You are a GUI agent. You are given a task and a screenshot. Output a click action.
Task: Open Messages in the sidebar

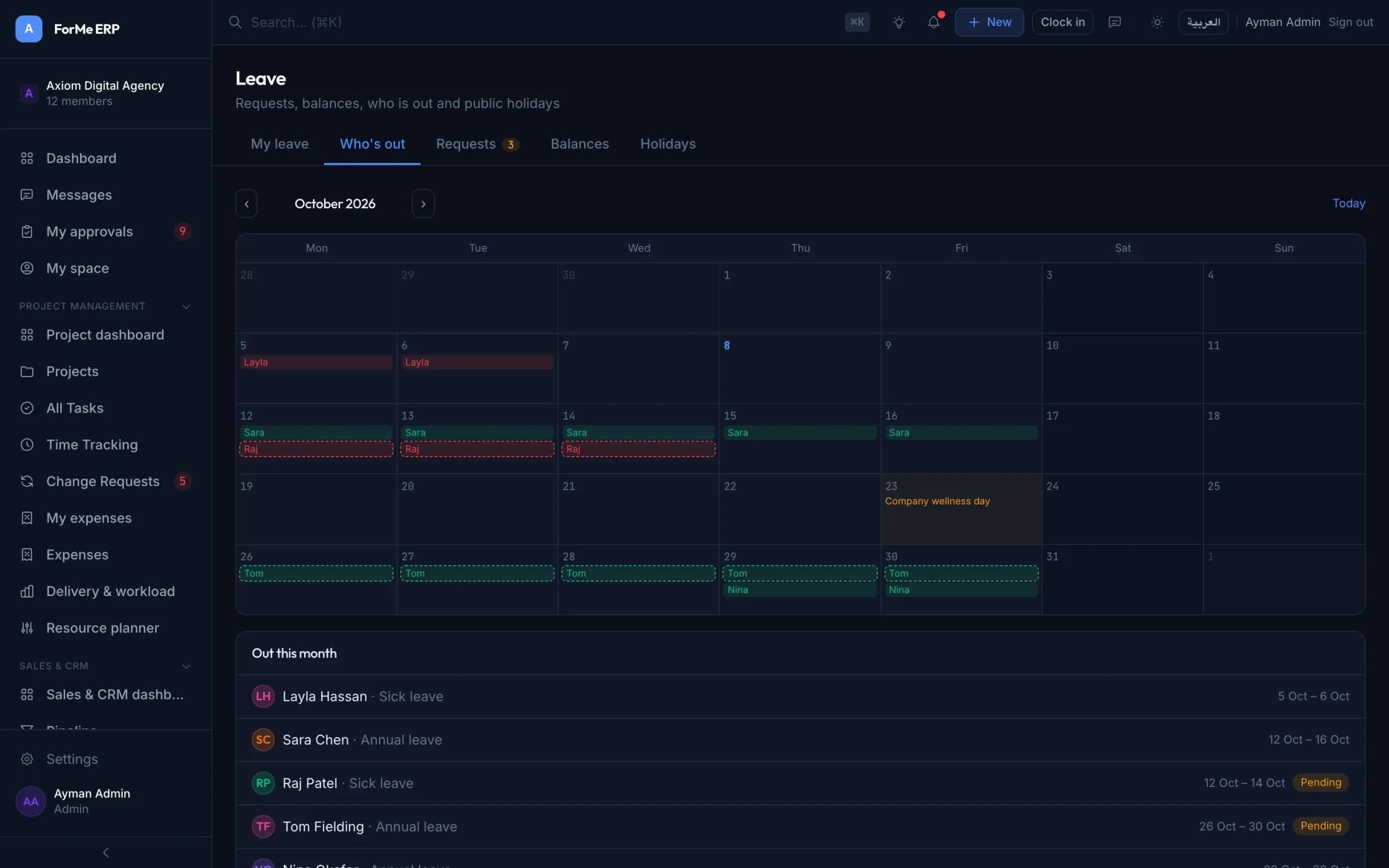coord(105,194)
